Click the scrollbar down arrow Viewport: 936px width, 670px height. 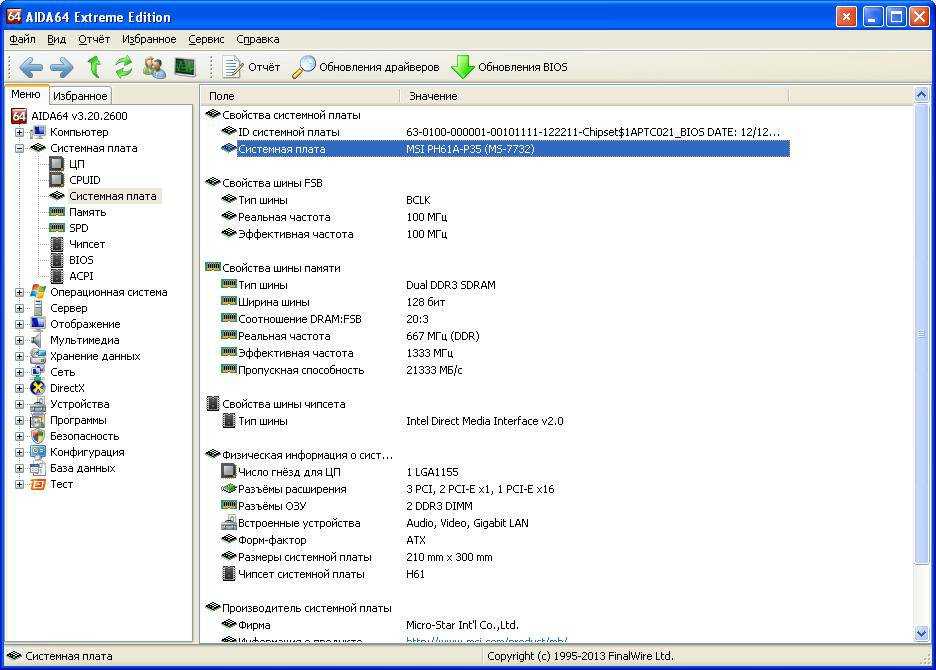tap(921, 633)
